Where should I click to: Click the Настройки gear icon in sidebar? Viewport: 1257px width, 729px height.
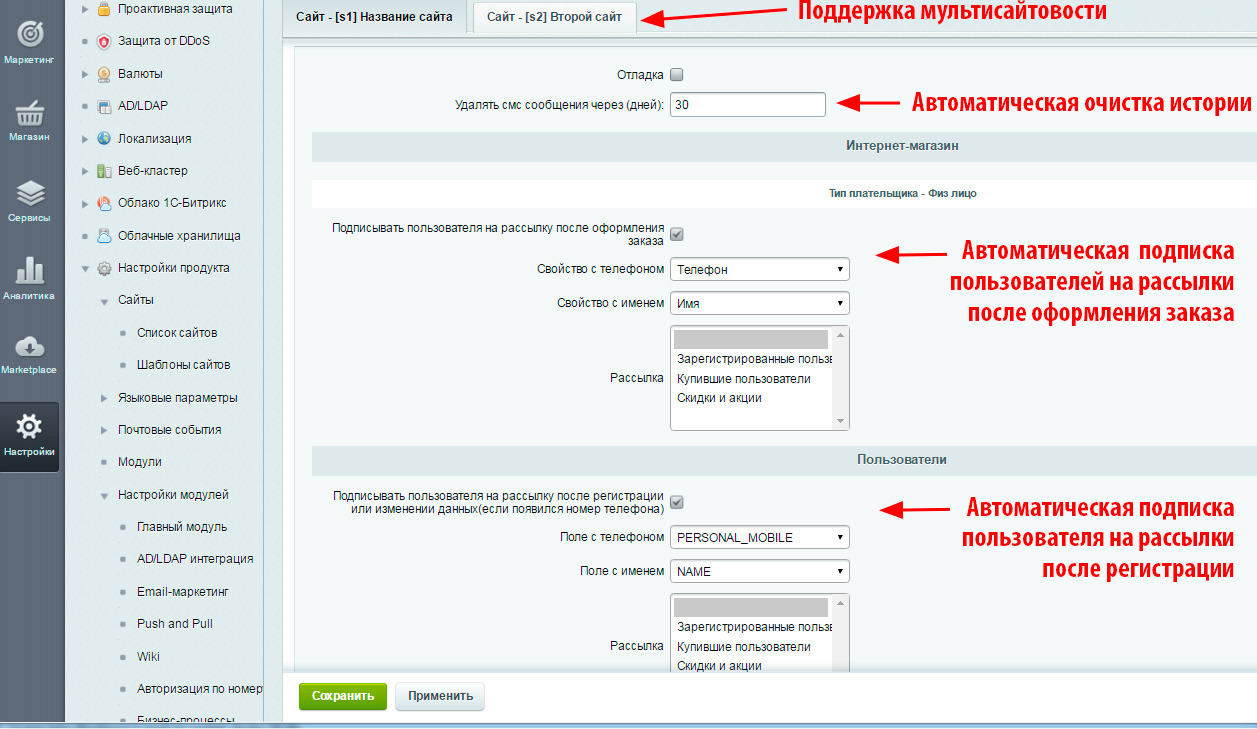pyautogui.click(x=30, y=429)
